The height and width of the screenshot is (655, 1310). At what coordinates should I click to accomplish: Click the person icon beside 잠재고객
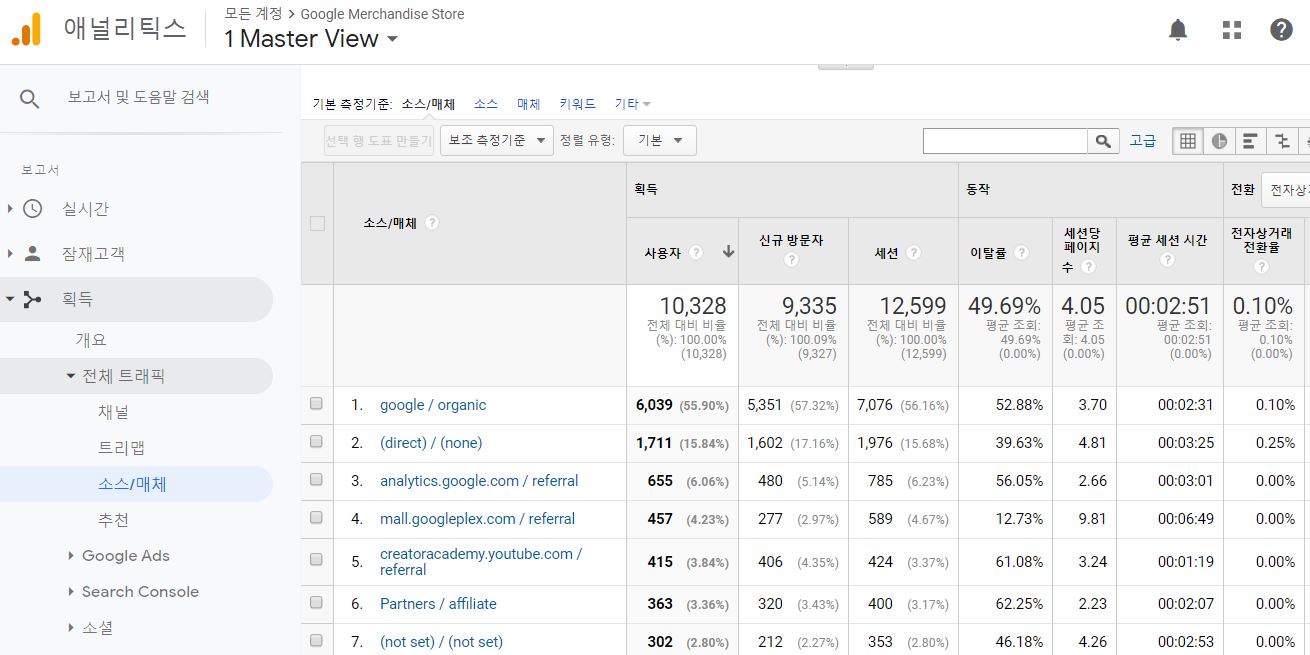33,254
